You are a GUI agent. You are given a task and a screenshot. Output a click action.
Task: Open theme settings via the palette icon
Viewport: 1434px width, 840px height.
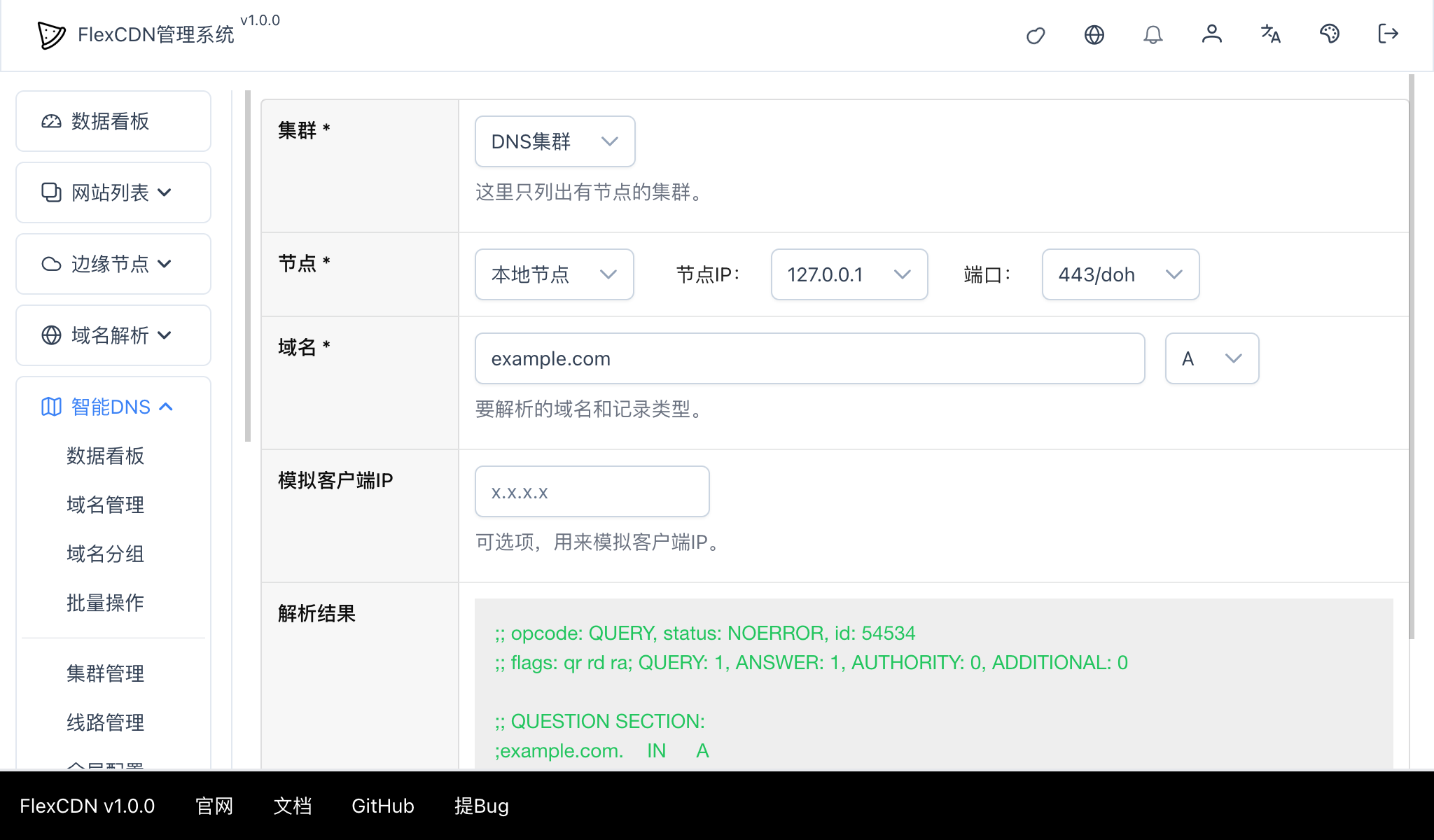(1330, 34)
